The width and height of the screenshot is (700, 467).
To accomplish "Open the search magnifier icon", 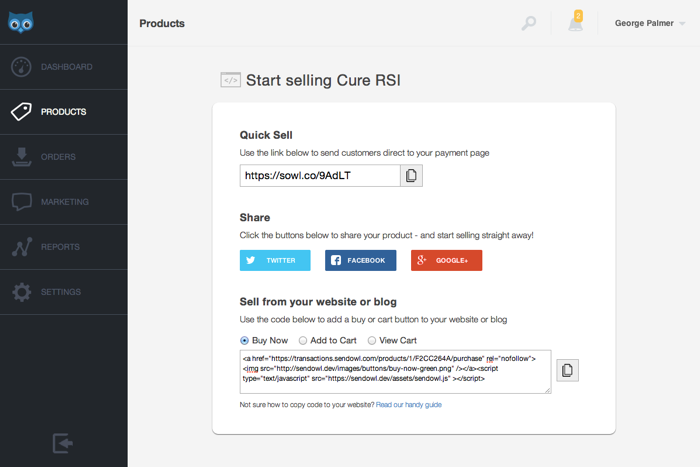I will click(x=529, y=23).
